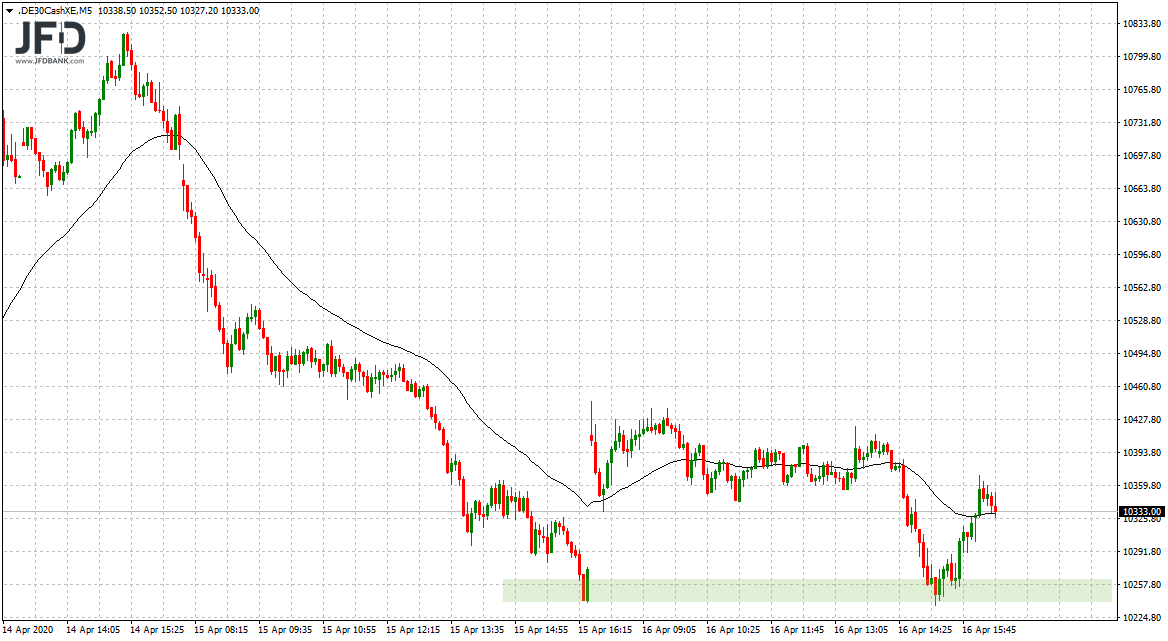Open the www.JFDBANK.com link under the logo
Image resolution: width=1168 pixels, height=641 pixels.
click(x=49, y=61)
